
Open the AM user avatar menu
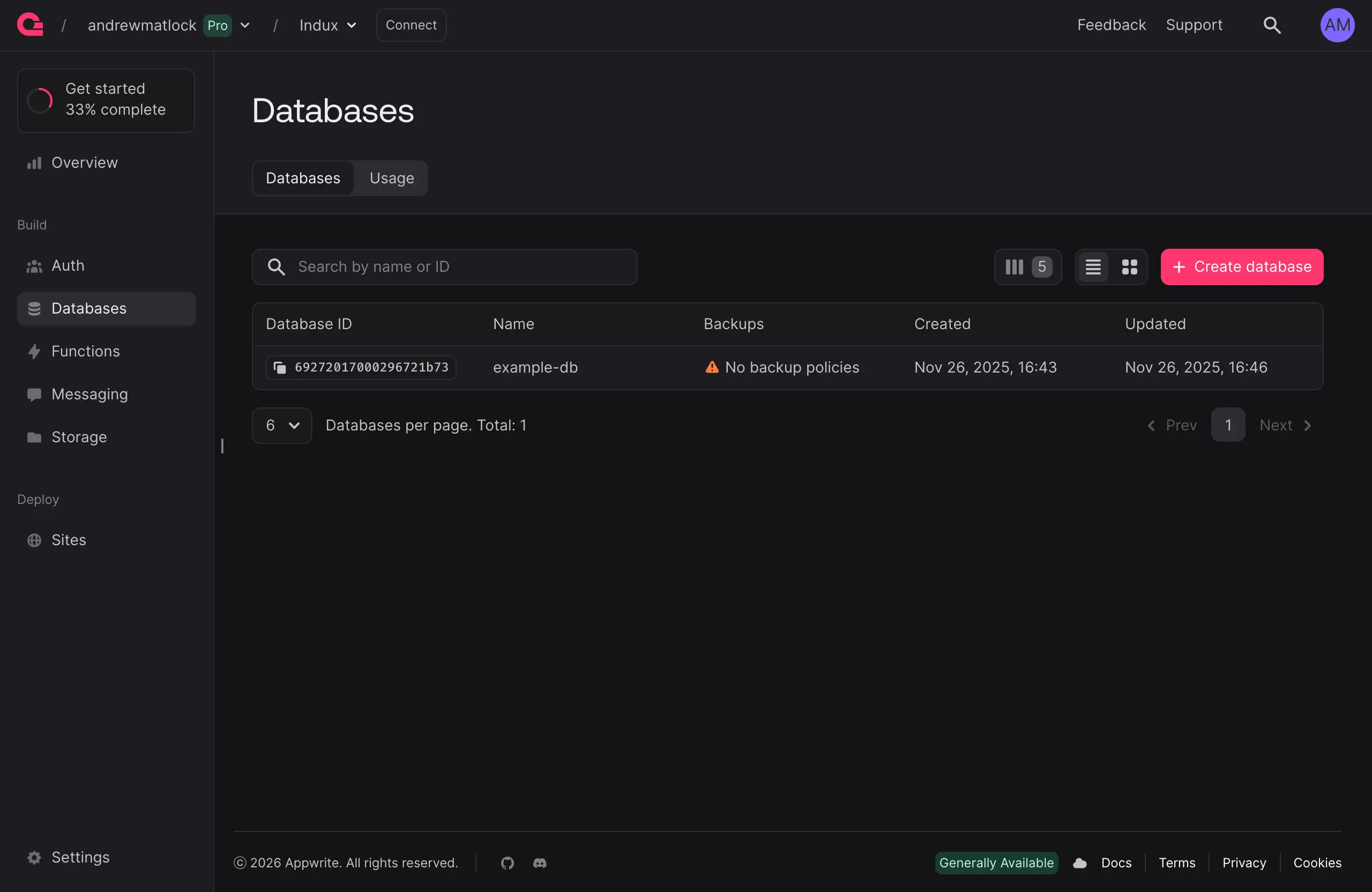click(1337, 25)
